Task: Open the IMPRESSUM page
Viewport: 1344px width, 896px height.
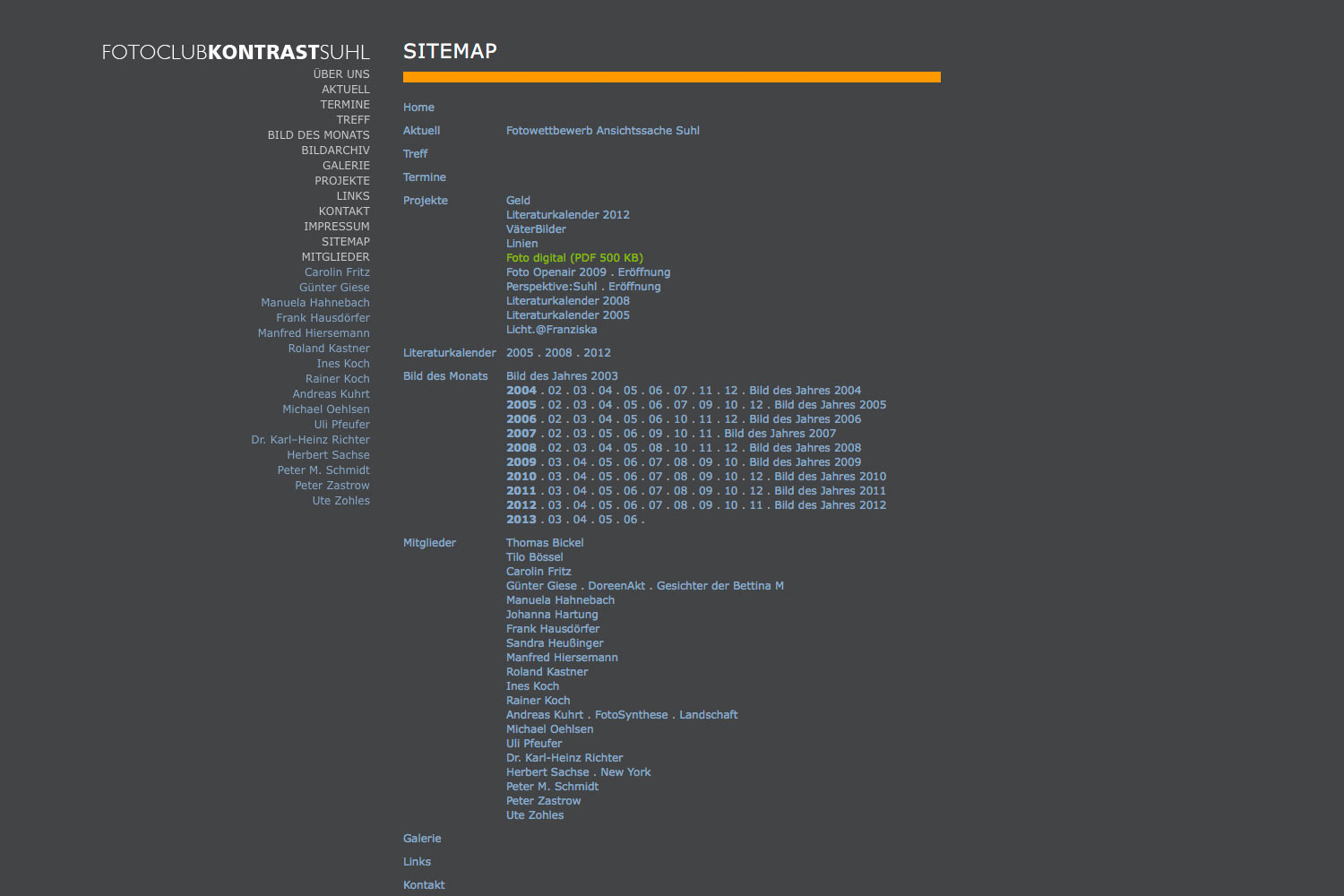Action: (337, 226)
